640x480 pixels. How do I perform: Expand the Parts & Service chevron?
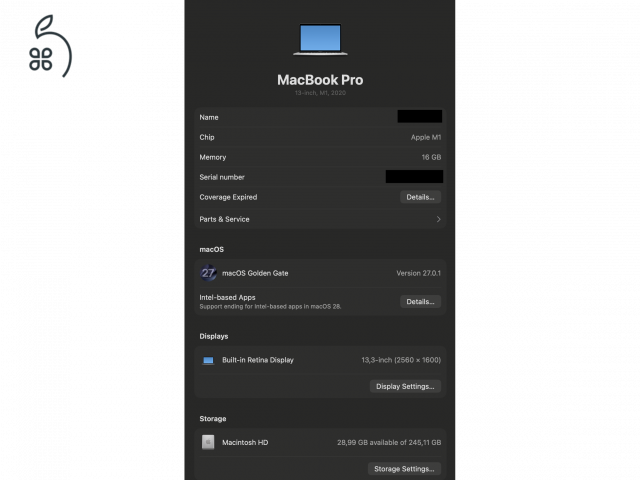438,219
